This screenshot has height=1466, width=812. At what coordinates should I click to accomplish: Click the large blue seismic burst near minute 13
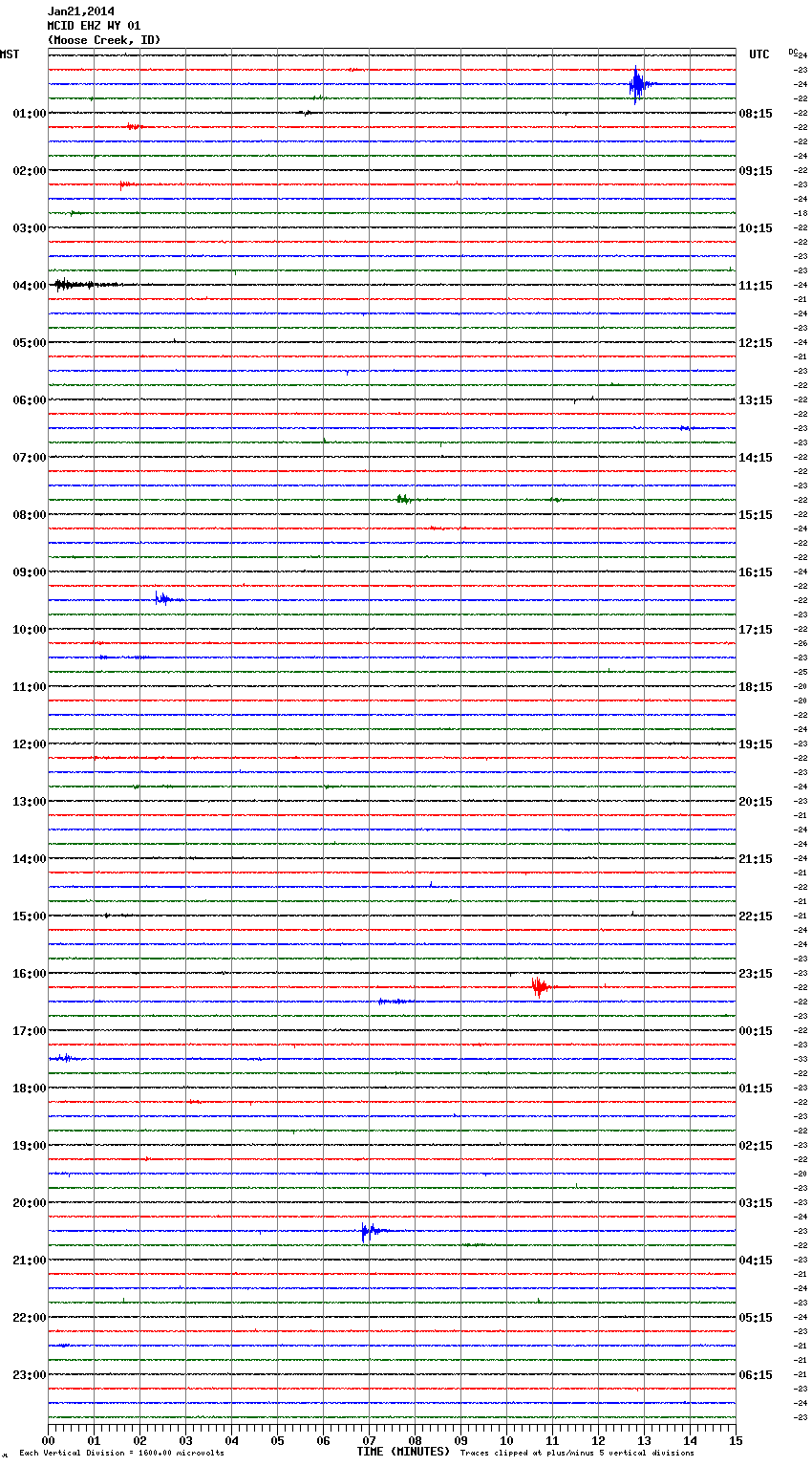(x=638, y=84)
